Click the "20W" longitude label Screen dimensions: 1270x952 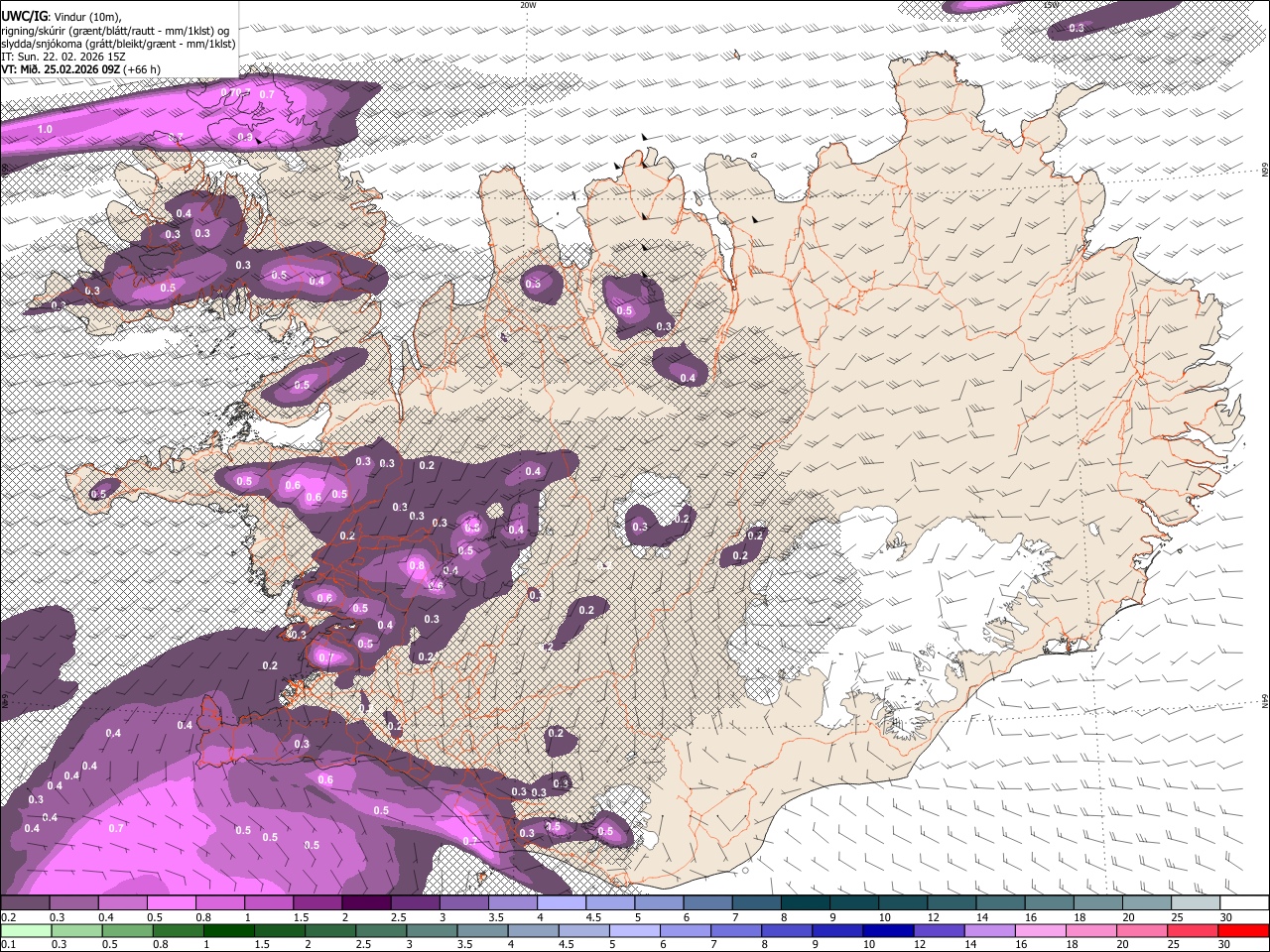(x=528, y=5)
